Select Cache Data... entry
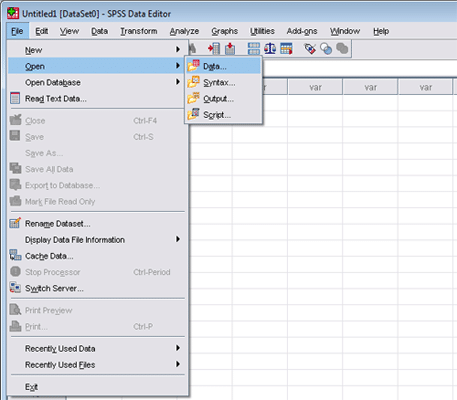457x400 pixels. [x=97, y=256]
